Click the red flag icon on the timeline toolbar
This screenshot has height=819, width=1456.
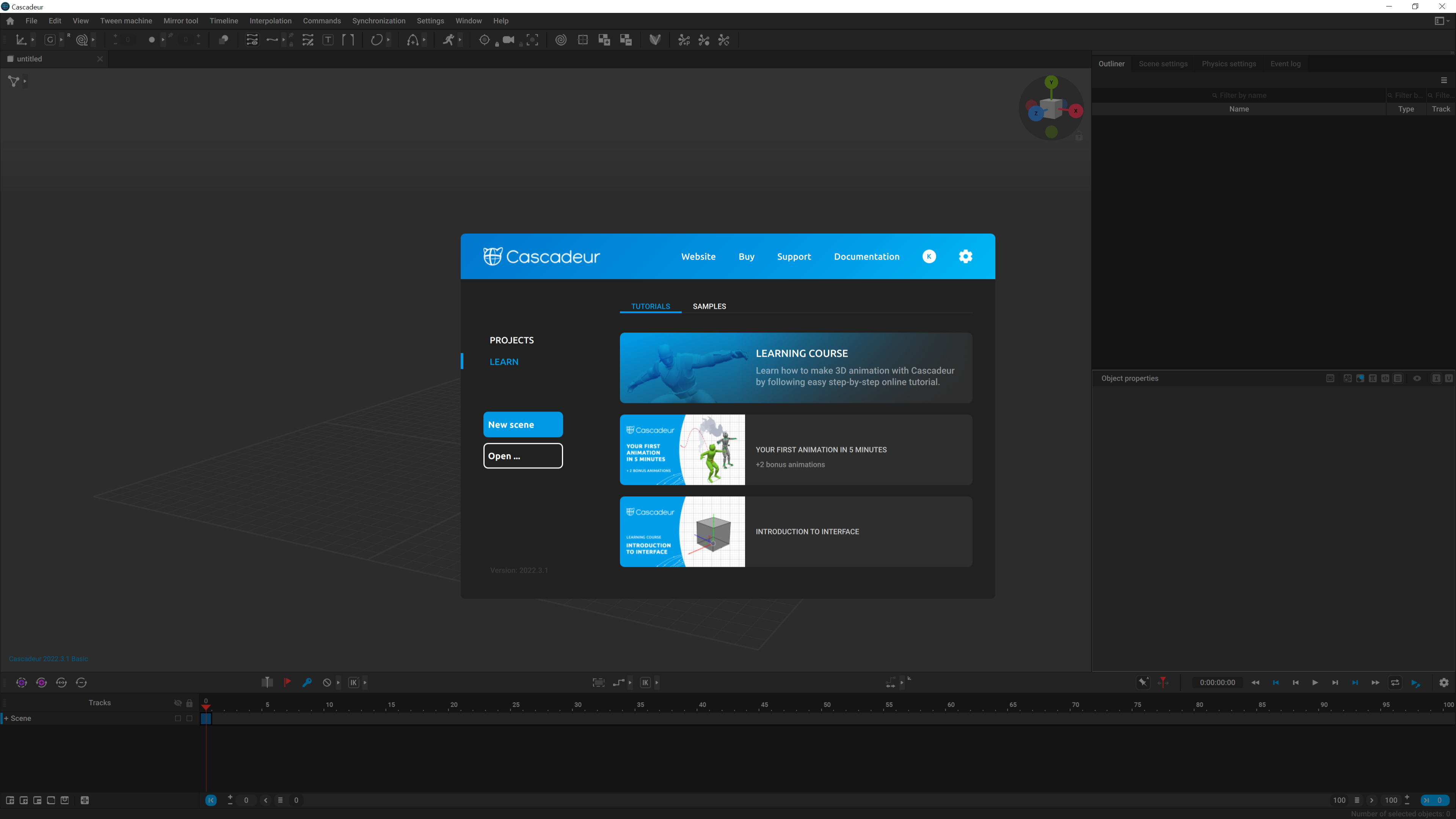click(287, 682)
